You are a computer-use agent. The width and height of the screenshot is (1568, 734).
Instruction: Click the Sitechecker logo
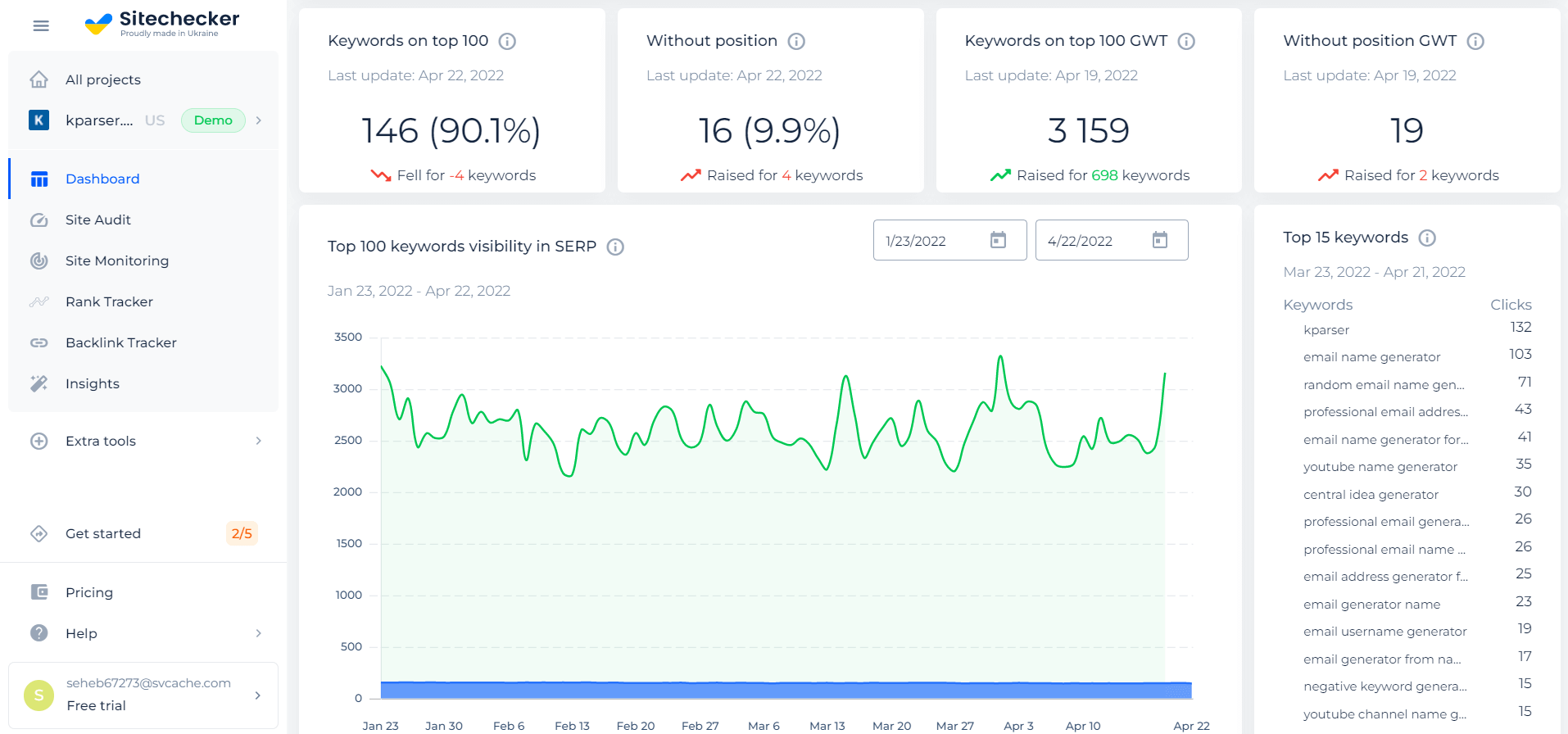point(162,23)
